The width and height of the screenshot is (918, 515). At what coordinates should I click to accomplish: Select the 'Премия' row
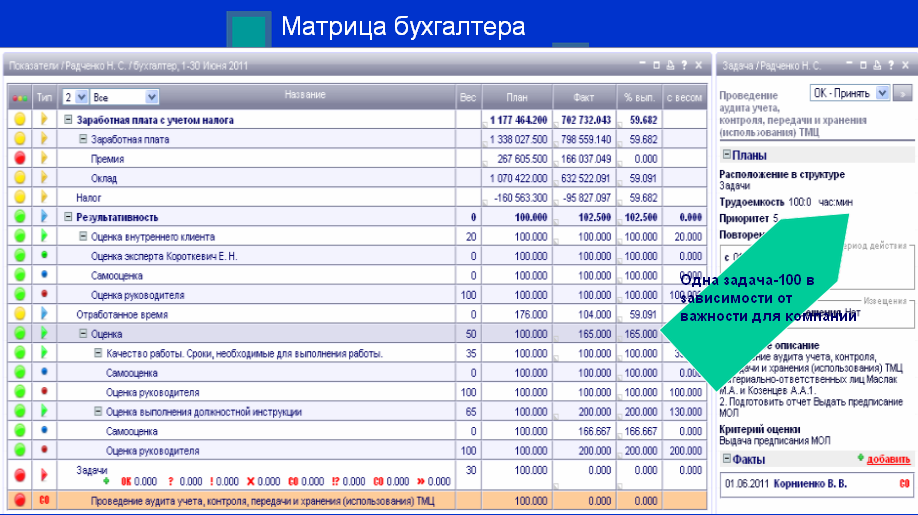coord(357,158)
